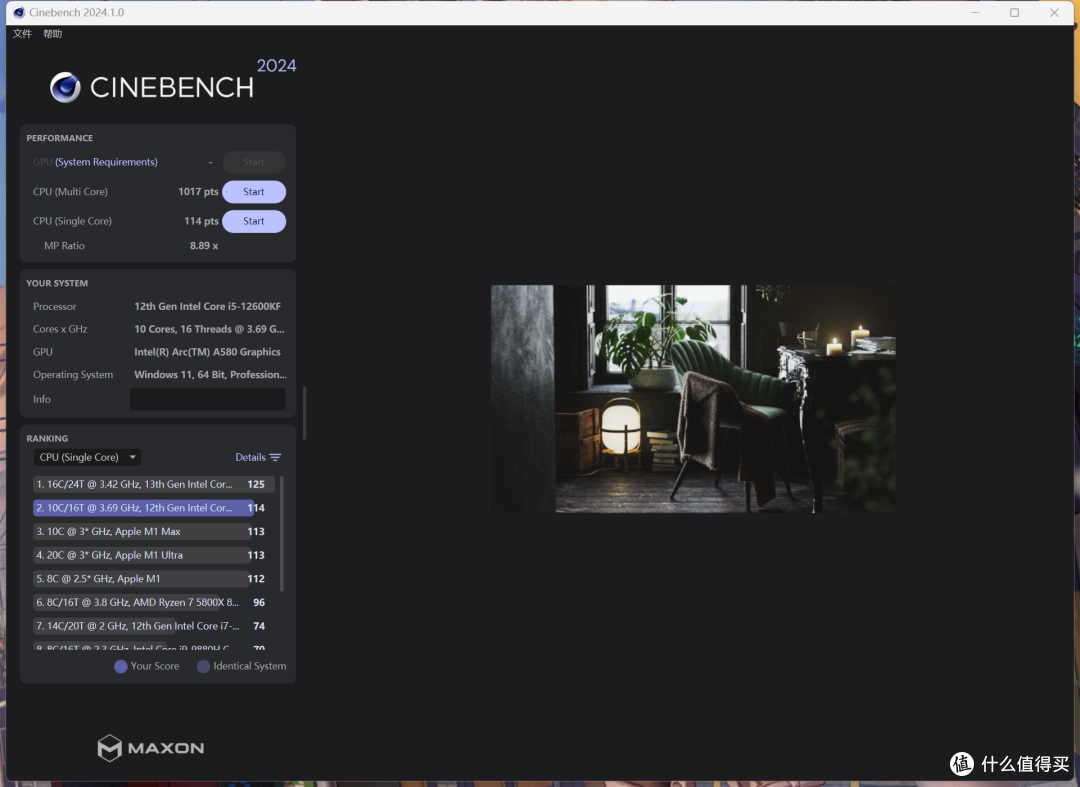Screen dimensions: 1080x787
Task: Click the disabled GPU Start button
Action: (x=253, y=162)
